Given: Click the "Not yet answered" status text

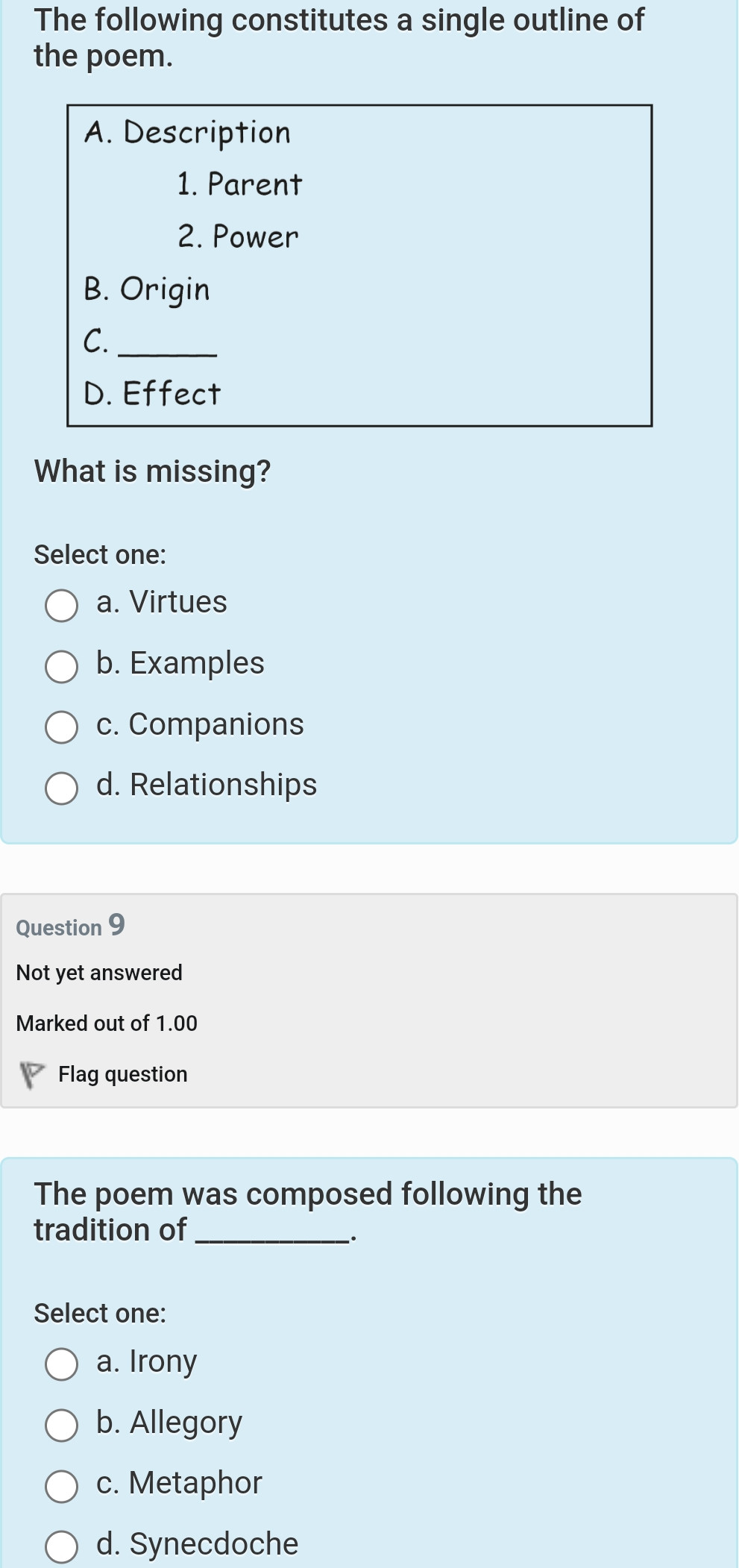Looking at the screenshot, I should (99, 973).
